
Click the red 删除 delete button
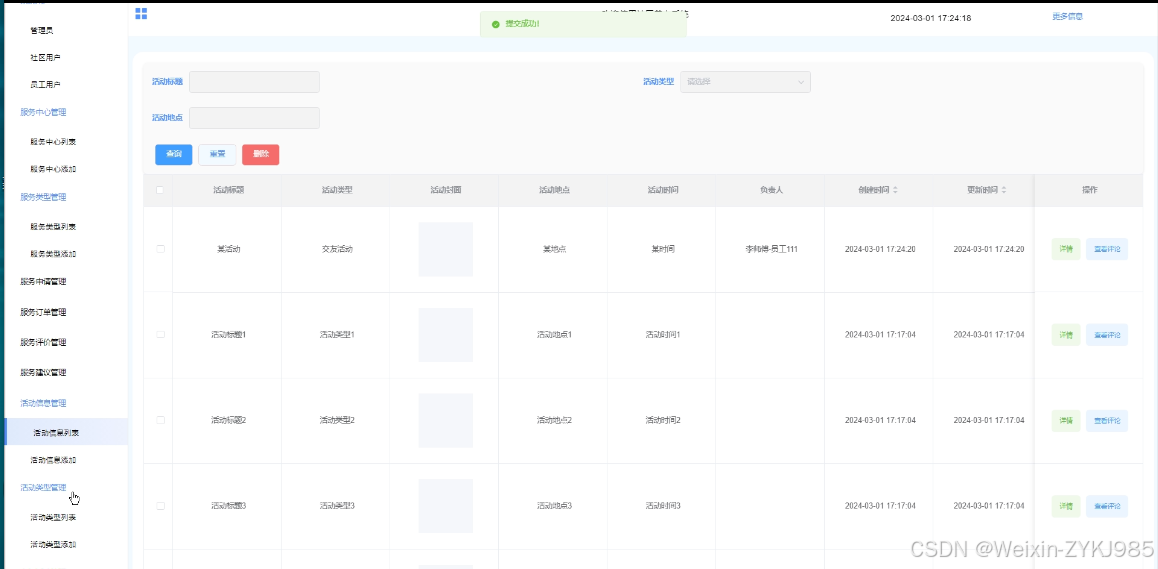pyautogui.click(x=261, y=154)
